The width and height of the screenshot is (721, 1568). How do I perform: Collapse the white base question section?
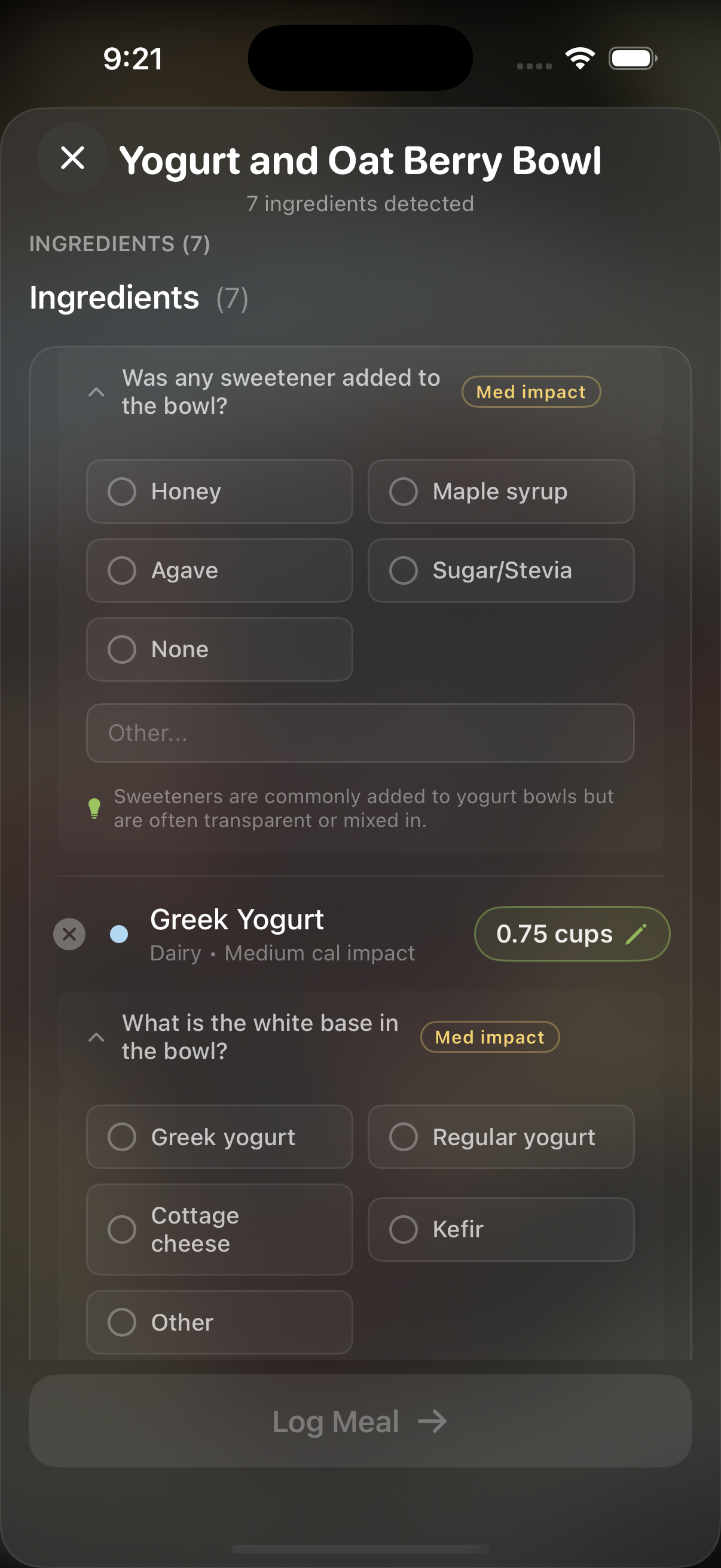click(x=96, y=1036)
